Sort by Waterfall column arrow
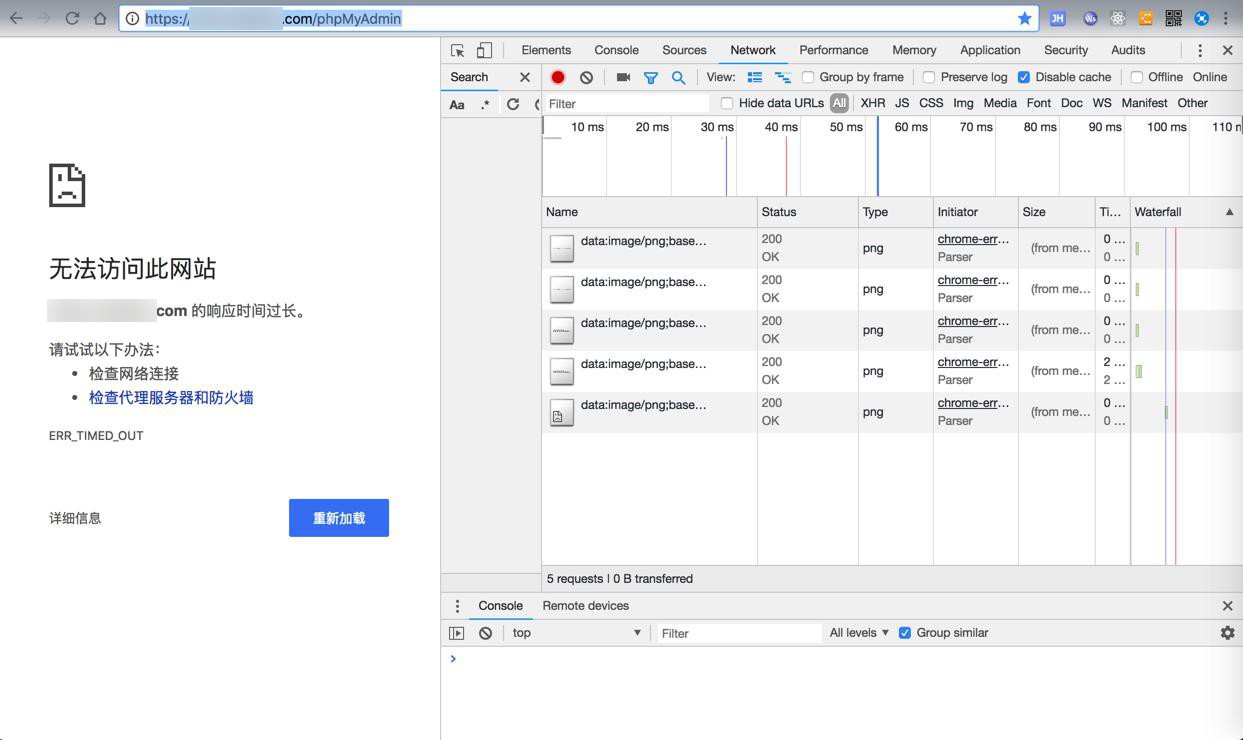Viewport: 1243px width, 740px height. 1229,212
